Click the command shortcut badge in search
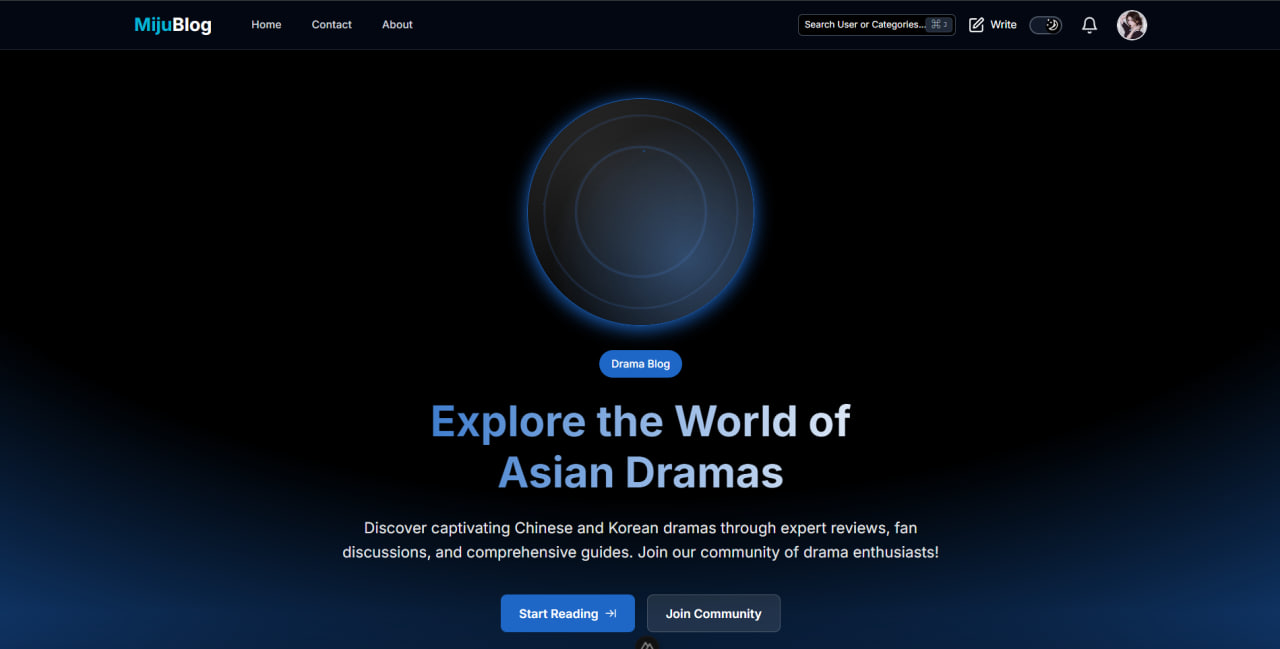1280x649 pixels. 939,25
